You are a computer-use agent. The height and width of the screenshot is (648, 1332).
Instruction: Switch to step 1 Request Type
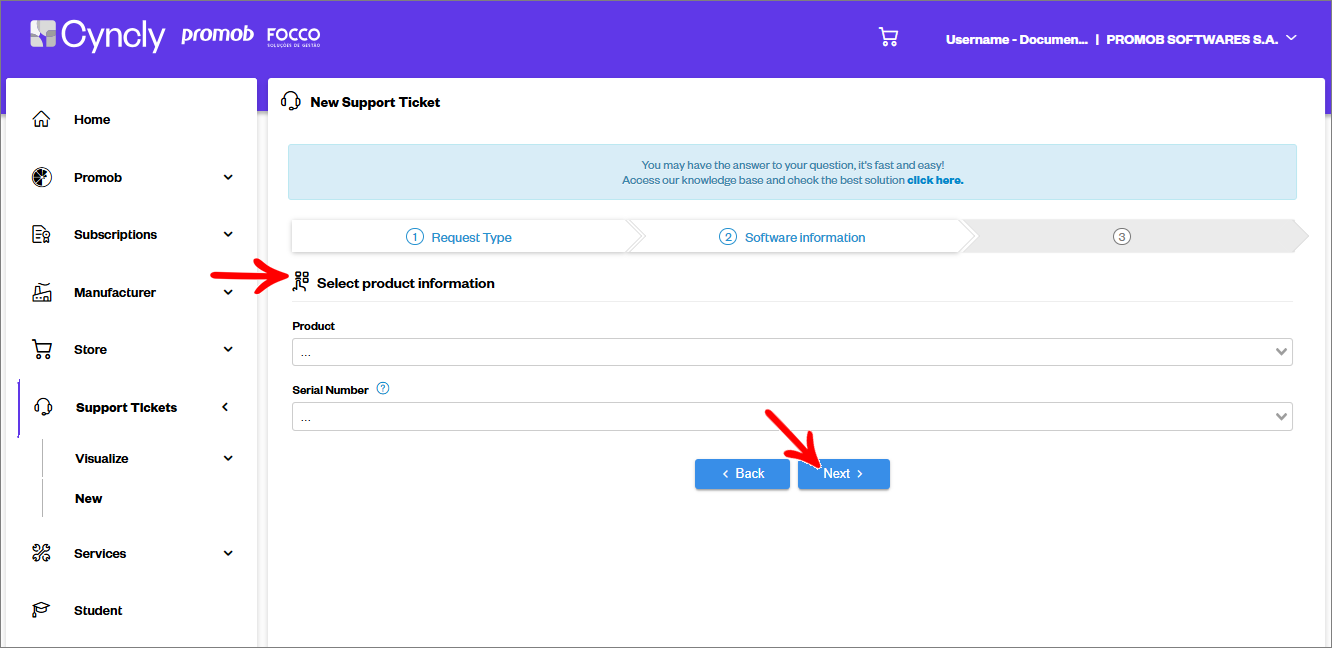pyautogui.click(x=459, y=237)
